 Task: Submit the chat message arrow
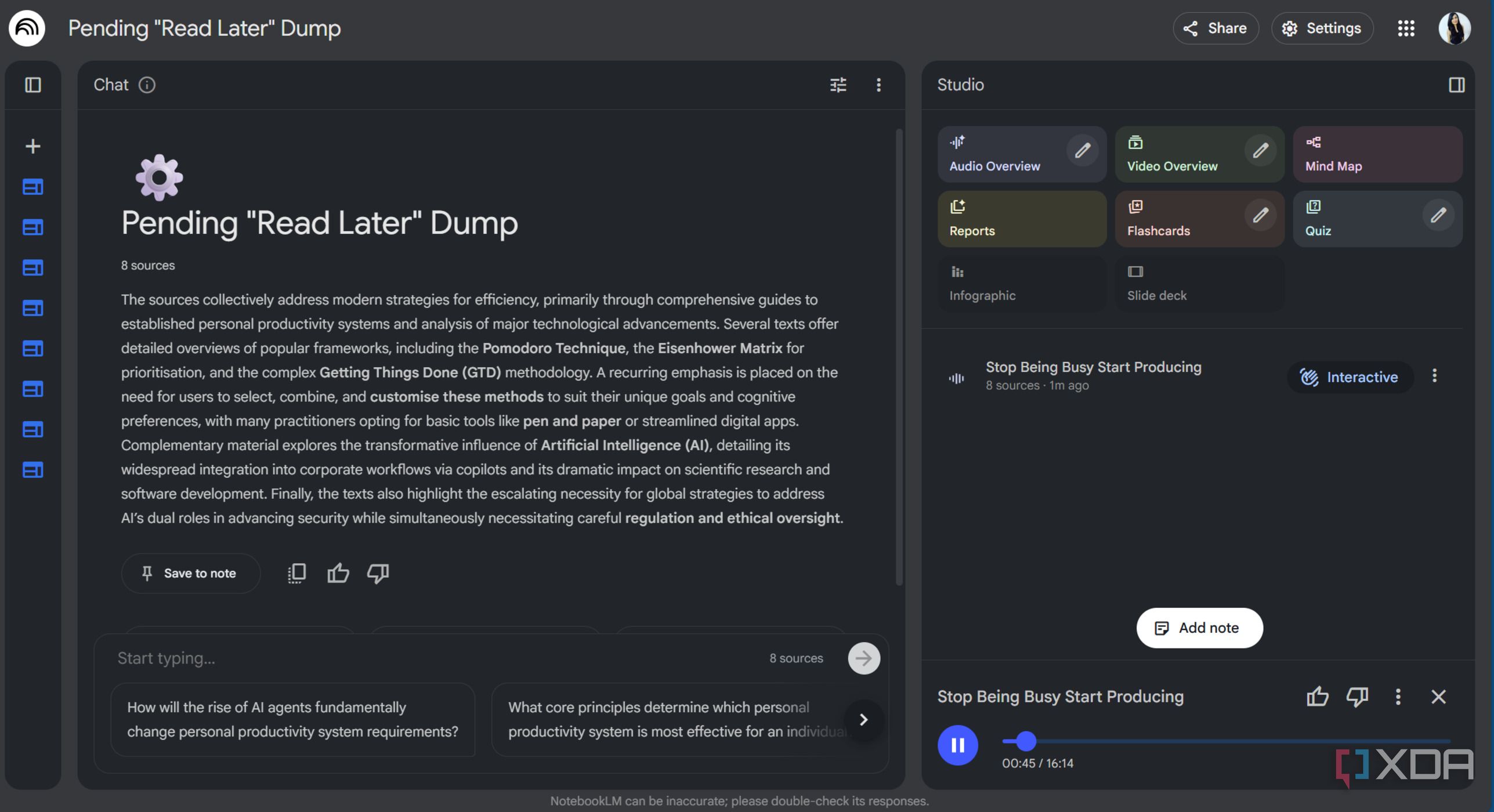(863, 658)
